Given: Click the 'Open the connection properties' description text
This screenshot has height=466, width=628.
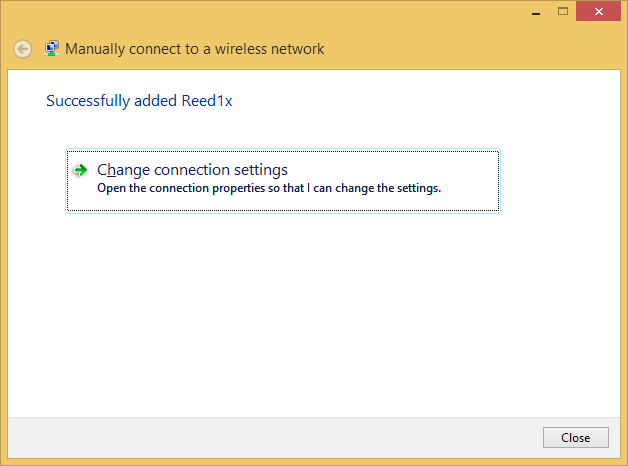Looking at the screenshot, I should [268, 188].
